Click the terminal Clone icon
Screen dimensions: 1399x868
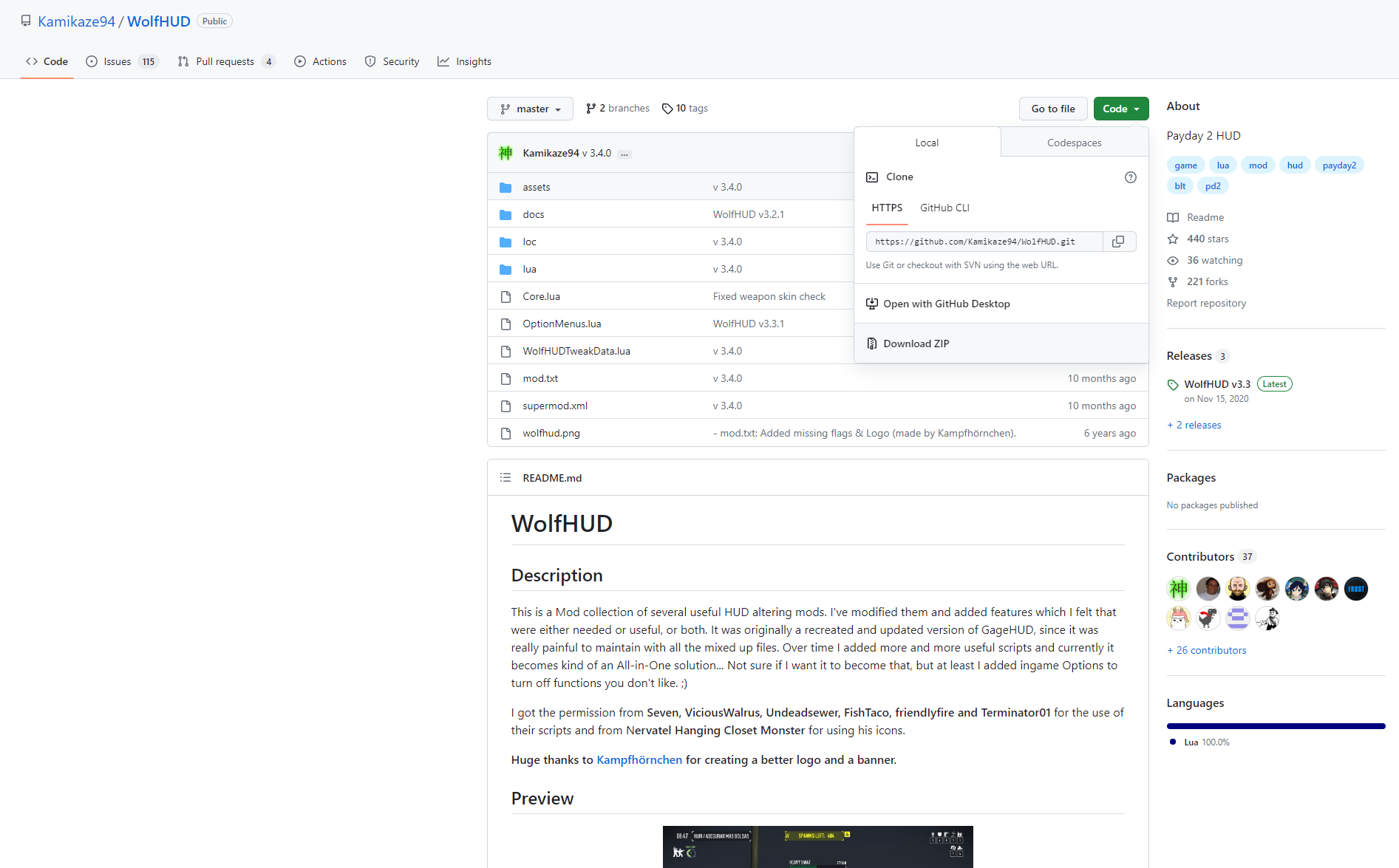(x=872, y=177)
